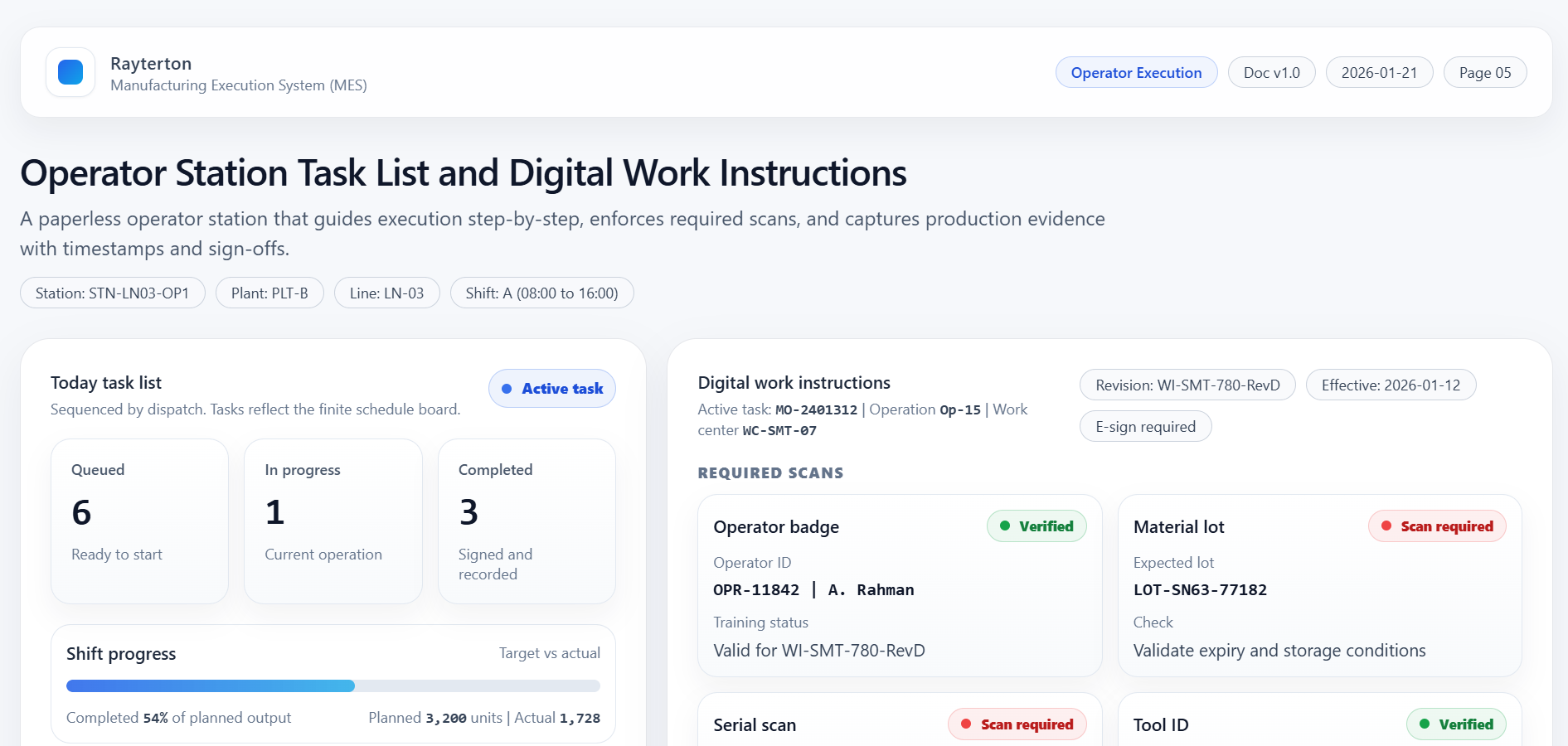
Task: Open the Completed tasks card
Action: pos(527,521)
